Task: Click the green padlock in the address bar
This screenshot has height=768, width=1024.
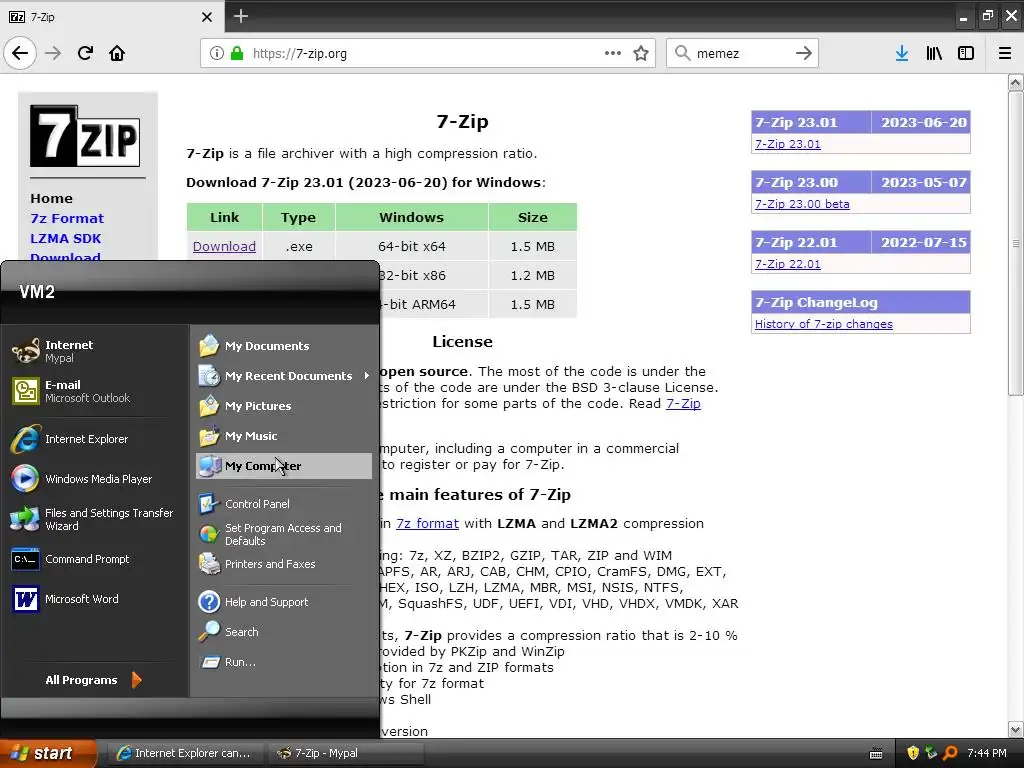Action: [237, 53]
